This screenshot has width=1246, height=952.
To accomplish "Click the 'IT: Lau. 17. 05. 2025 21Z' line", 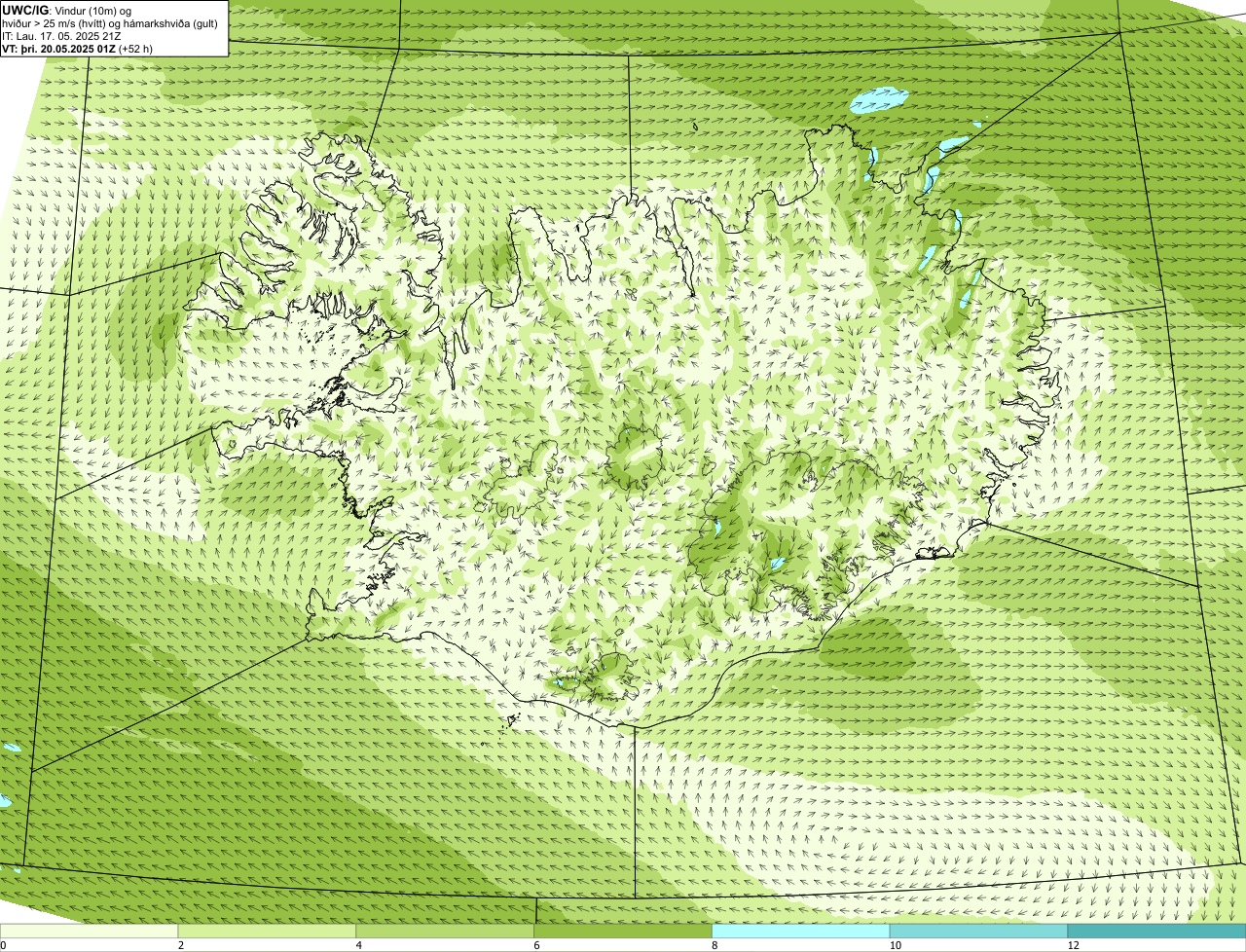I will tap(61, 35).
